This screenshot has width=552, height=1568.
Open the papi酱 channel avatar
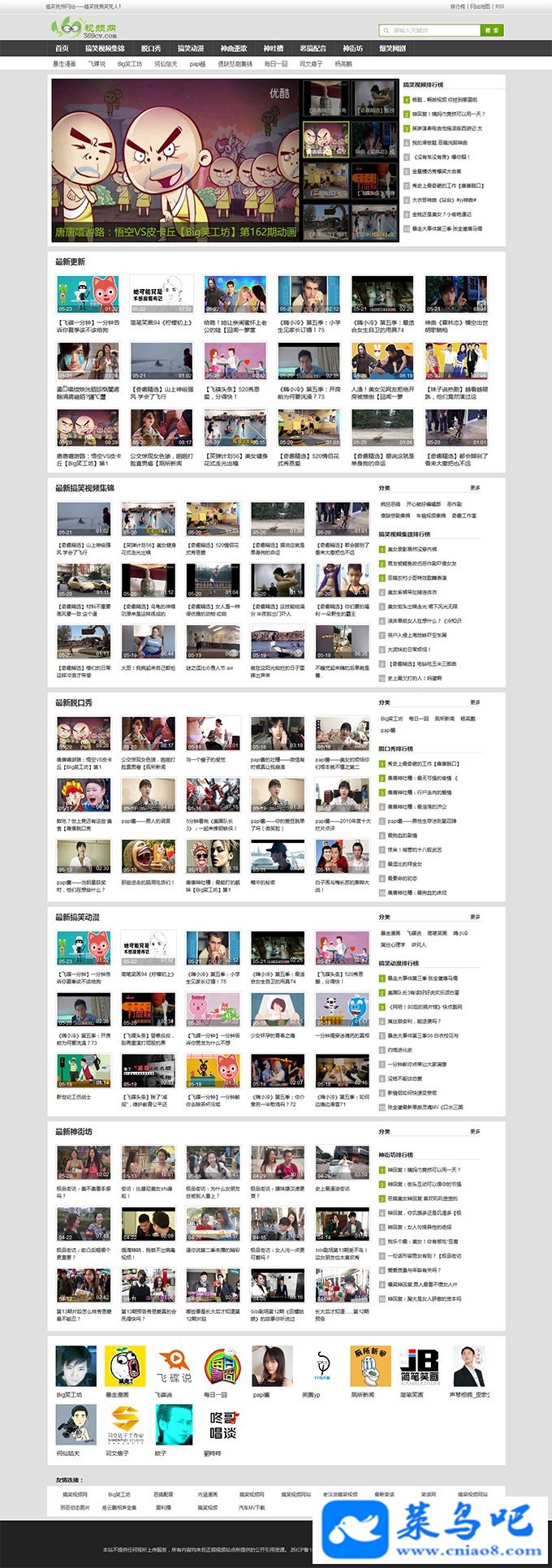[273, 1366]
